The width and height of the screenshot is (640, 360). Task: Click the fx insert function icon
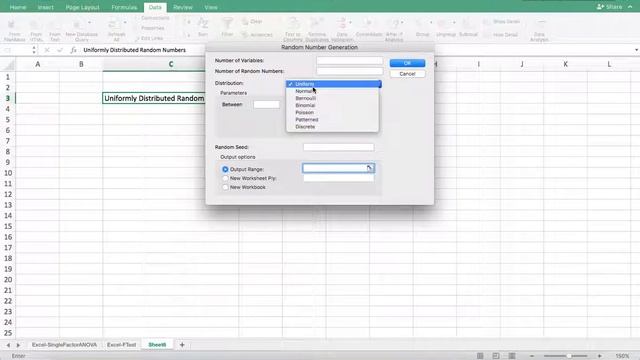coord(73,50)
